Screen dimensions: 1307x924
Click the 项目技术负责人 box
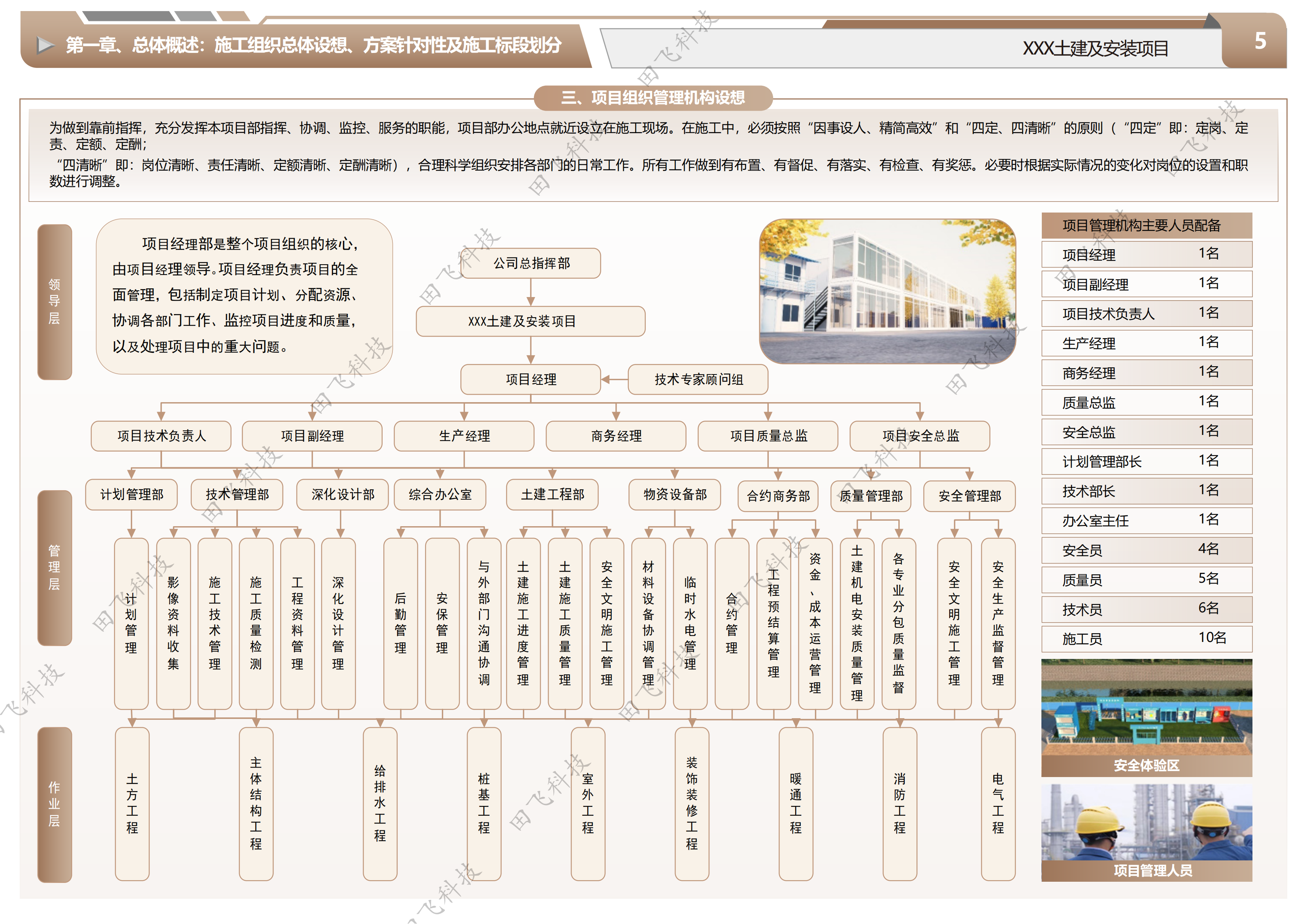161,436
